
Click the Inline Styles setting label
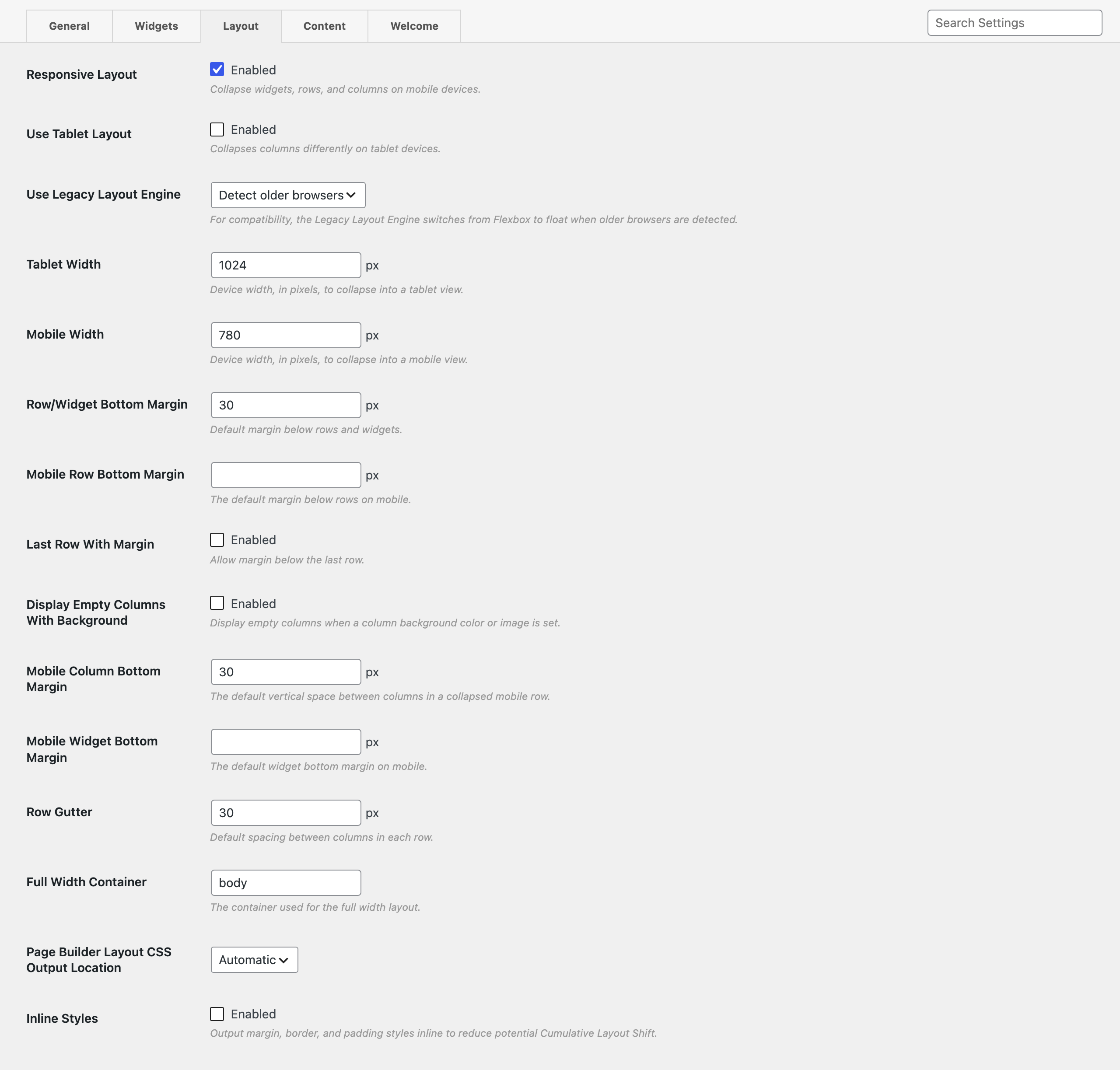coord(62,1019)
